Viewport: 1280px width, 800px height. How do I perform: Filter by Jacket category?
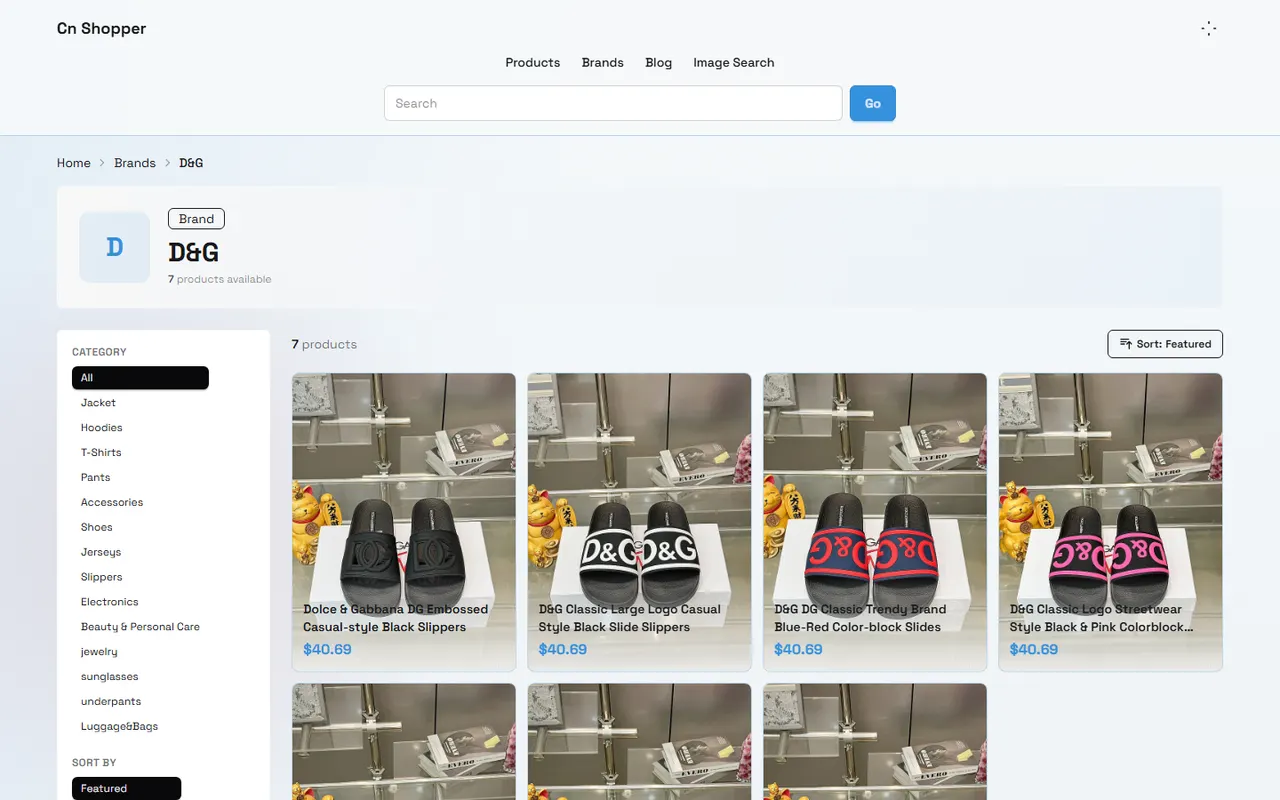[98, 403]
